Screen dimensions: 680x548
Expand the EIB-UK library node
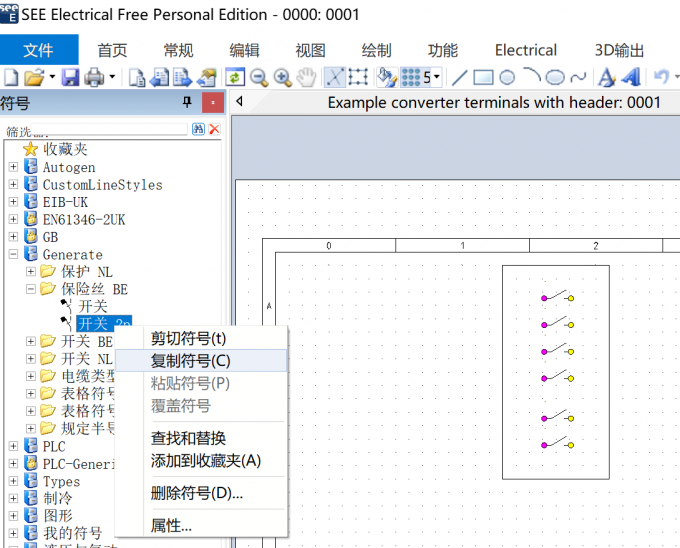(x=13, y=202)
